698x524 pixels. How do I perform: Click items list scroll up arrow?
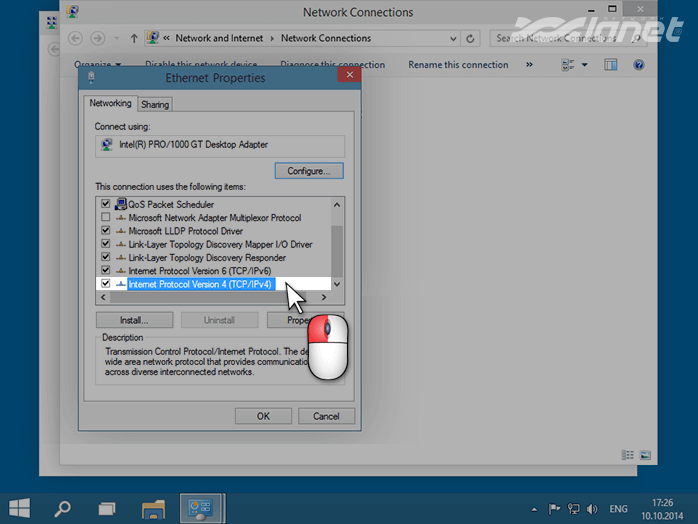pyautogui.click(x=337, y=205)
